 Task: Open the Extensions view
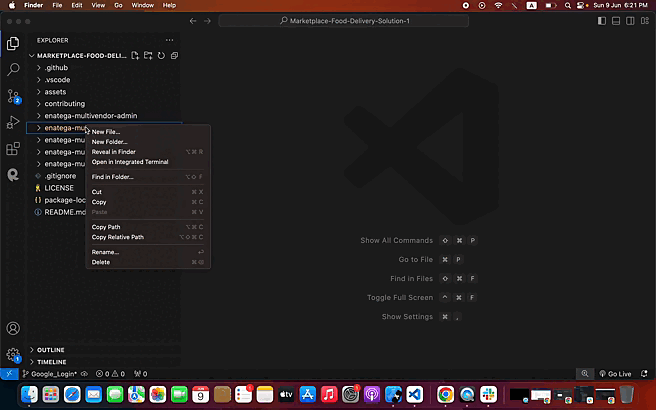[13, 148]
